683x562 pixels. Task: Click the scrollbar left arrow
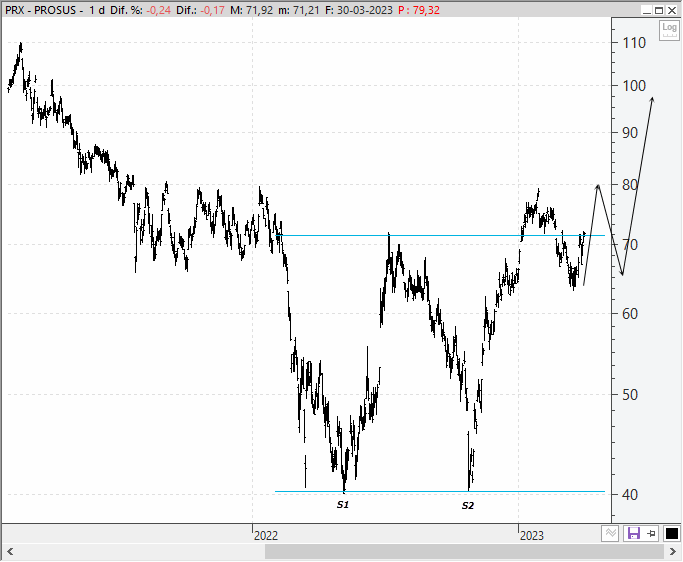10,552
